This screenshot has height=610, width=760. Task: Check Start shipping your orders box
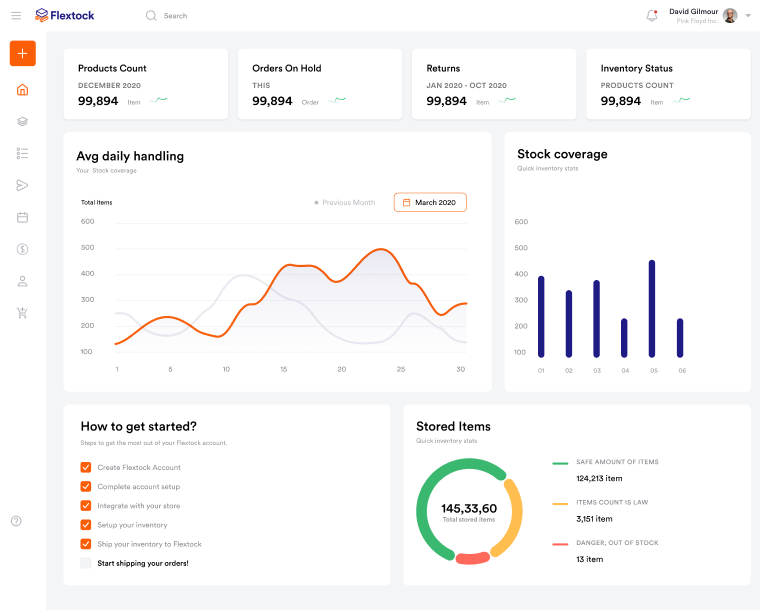click(86, 563)
